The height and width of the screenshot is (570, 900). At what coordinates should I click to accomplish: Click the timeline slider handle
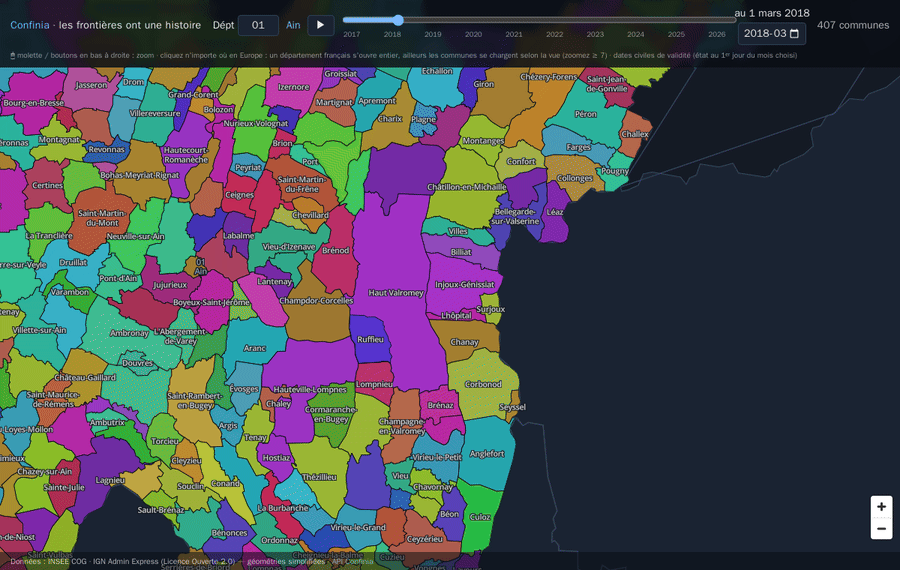click(398, 20)
